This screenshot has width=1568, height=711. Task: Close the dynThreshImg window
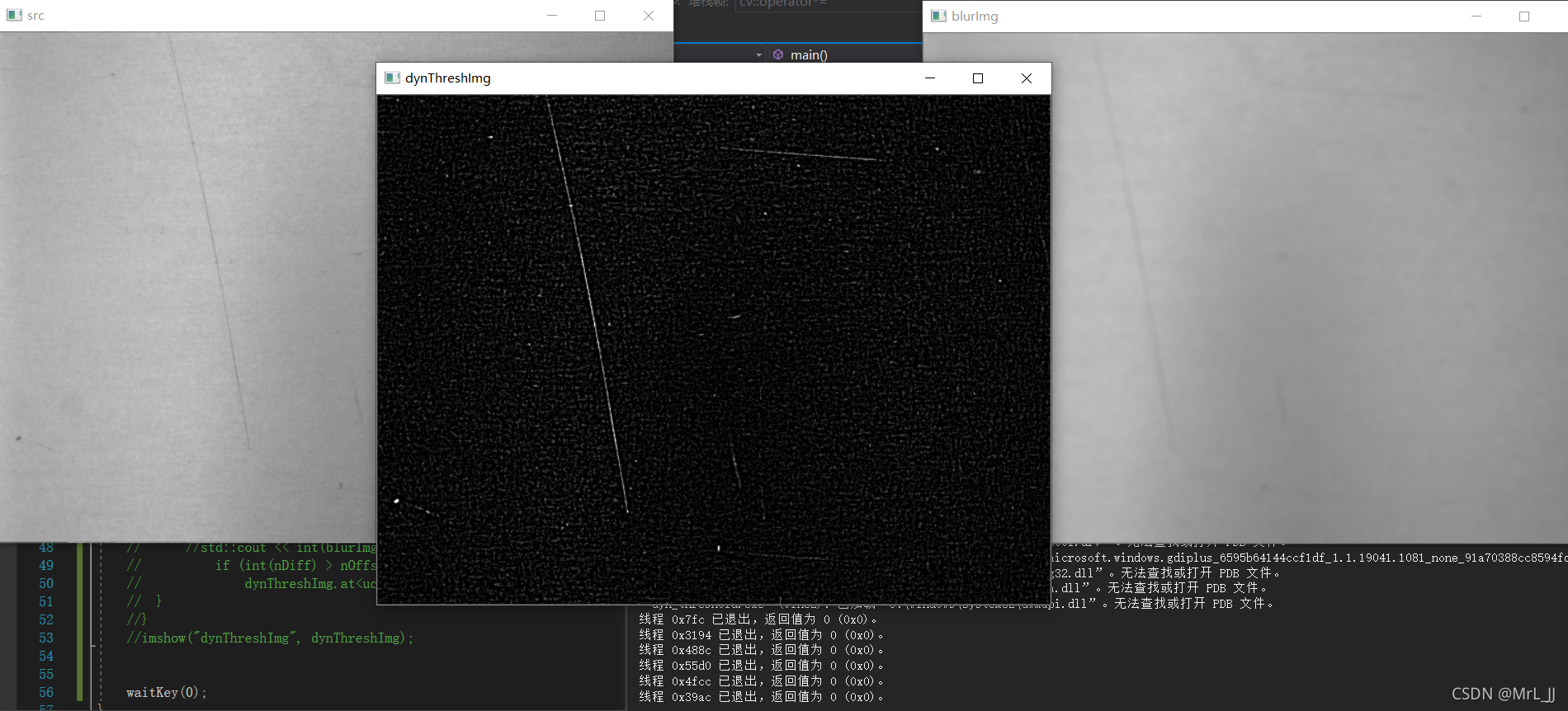tap(1027, 78)
